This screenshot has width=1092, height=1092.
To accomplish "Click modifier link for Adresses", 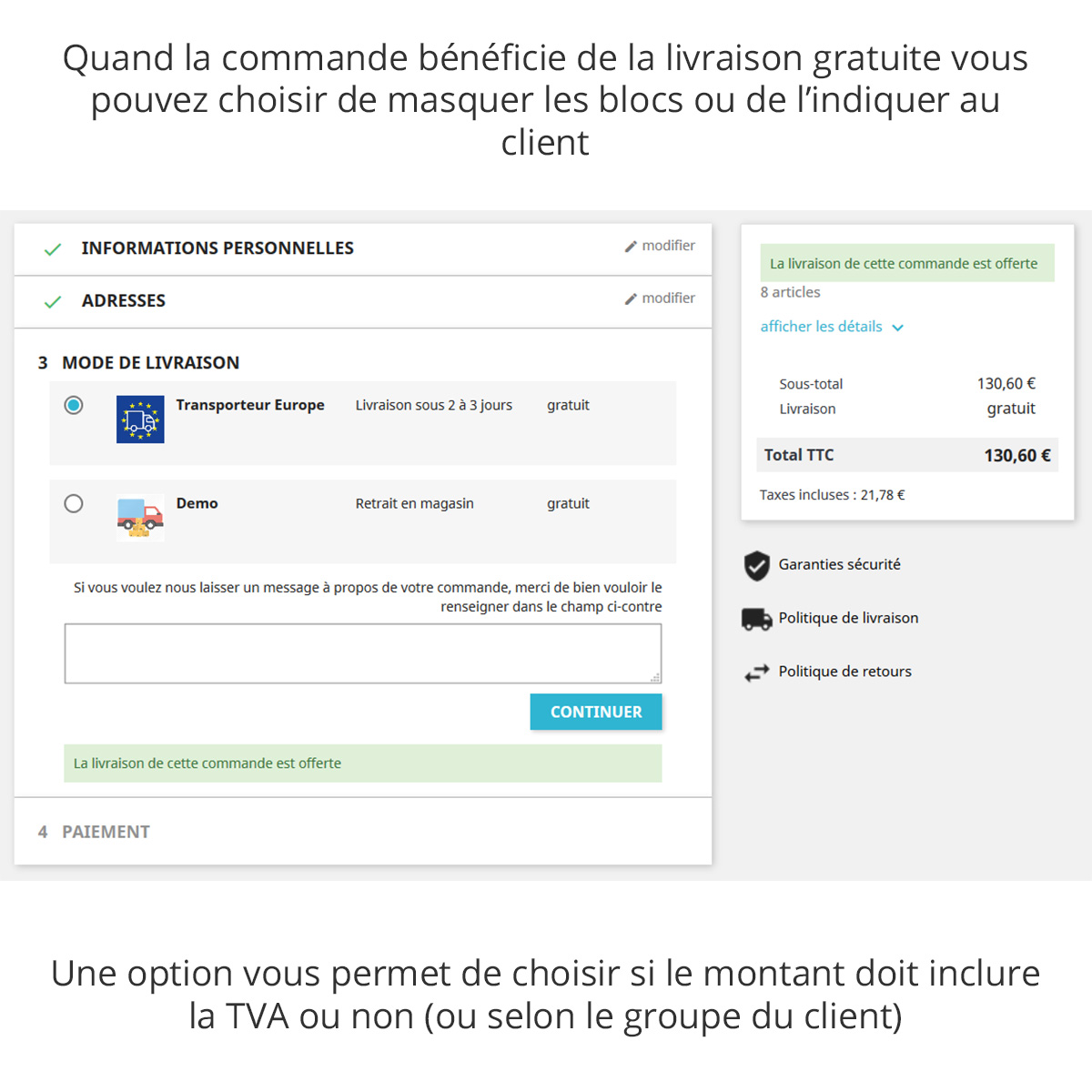I will pos(668,298).
